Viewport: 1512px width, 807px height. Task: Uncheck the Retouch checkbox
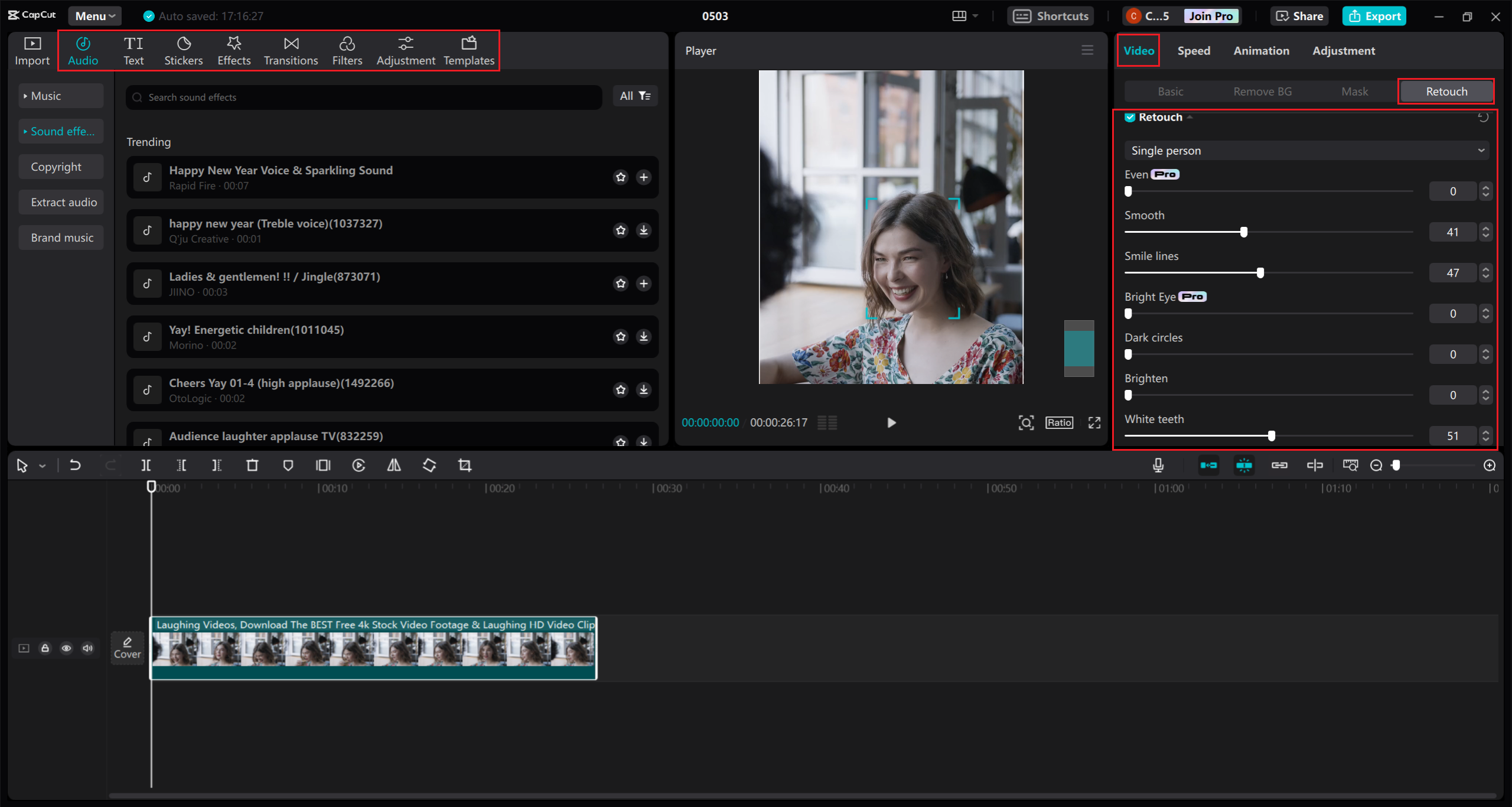coord(1130,118)
